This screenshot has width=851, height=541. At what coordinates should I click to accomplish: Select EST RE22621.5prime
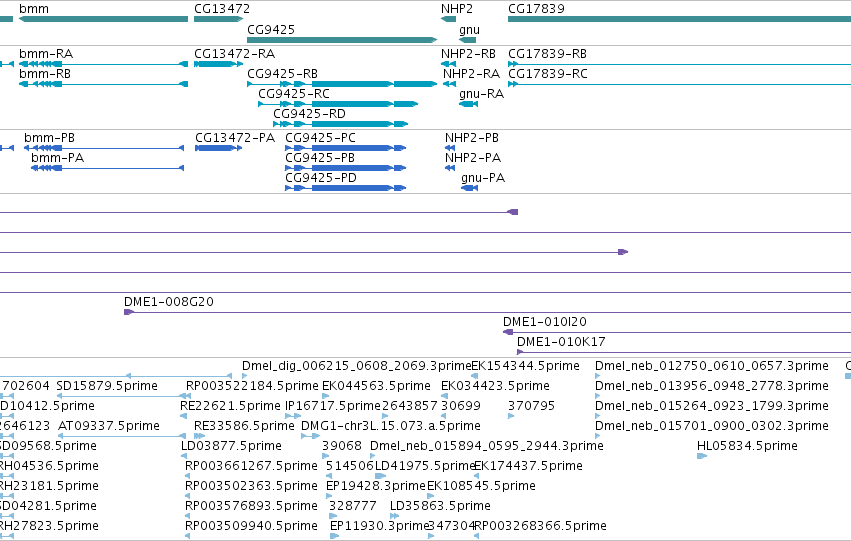231,406
